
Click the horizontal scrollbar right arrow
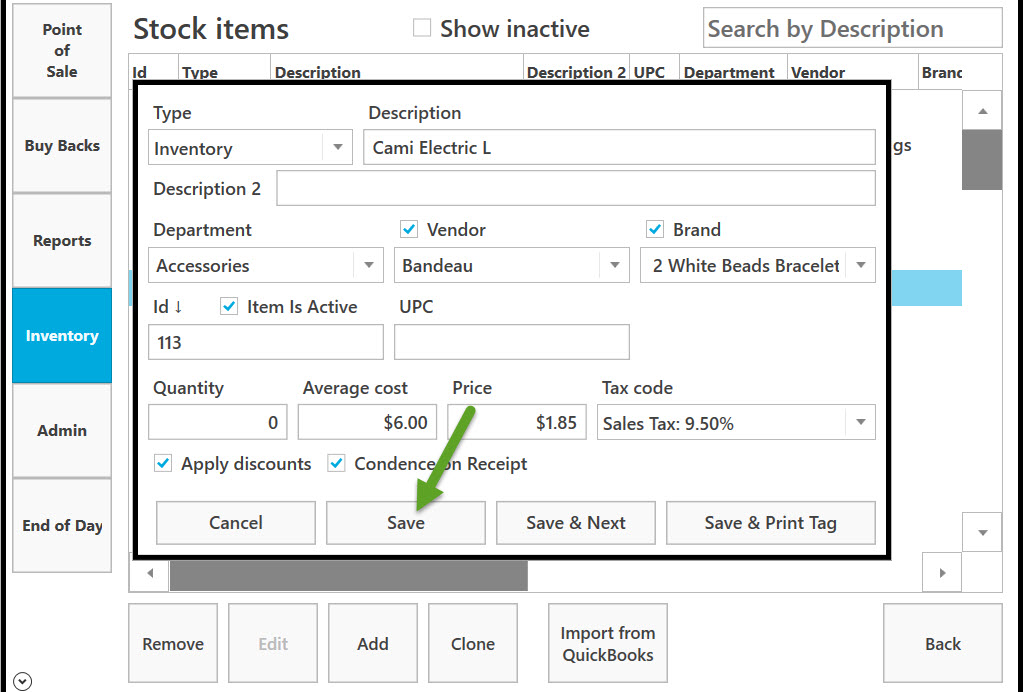click(942, 573)
